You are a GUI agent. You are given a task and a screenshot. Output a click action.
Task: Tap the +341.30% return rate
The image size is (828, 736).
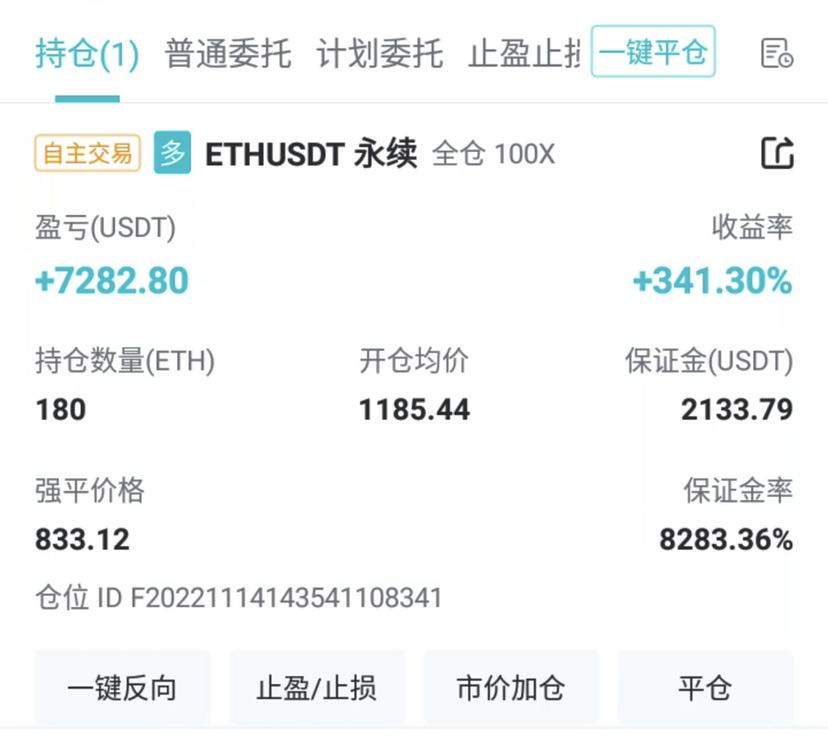click(713, 280)
